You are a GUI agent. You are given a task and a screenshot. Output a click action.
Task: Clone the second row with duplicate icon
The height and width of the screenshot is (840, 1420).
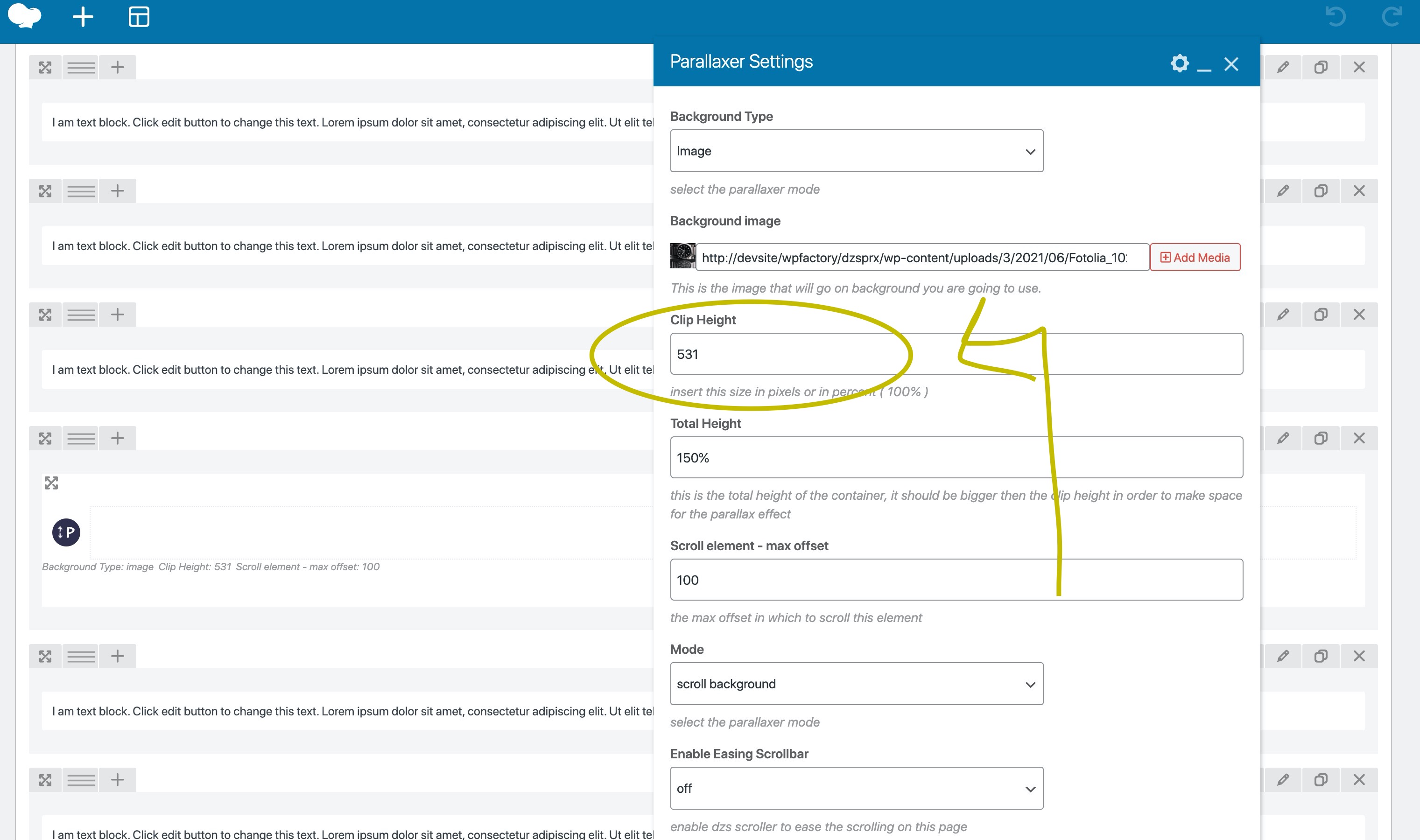click(1321, 191)
